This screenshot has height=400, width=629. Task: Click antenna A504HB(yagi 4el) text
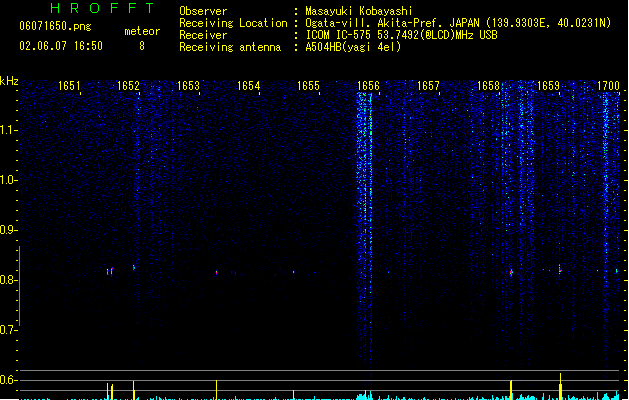tap(353, 47)
